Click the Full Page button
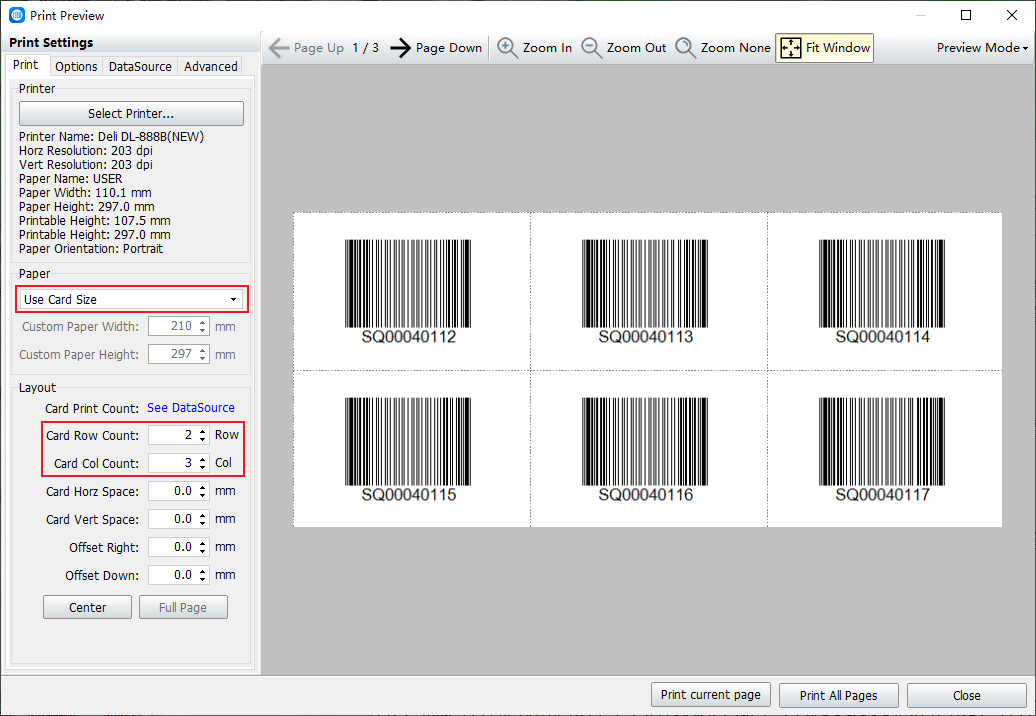 point(183,607)
